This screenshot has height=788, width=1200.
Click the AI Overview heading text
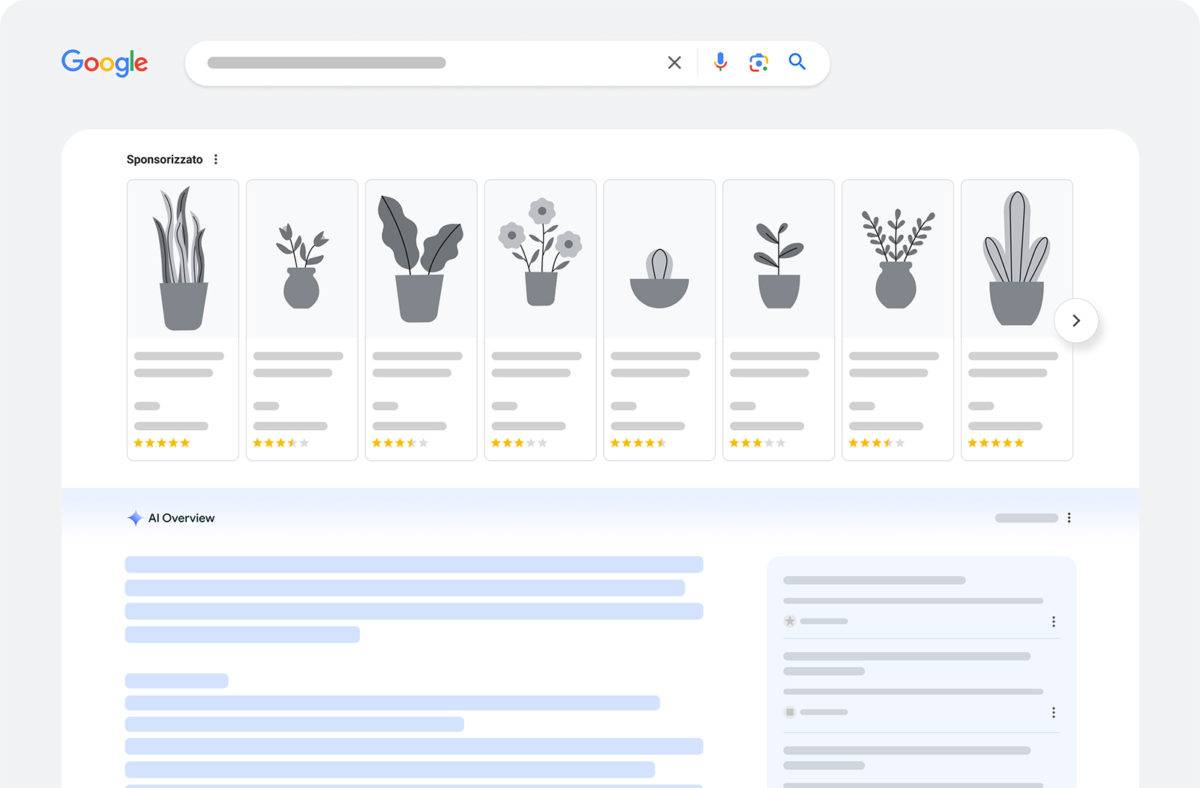coord(181,518)
